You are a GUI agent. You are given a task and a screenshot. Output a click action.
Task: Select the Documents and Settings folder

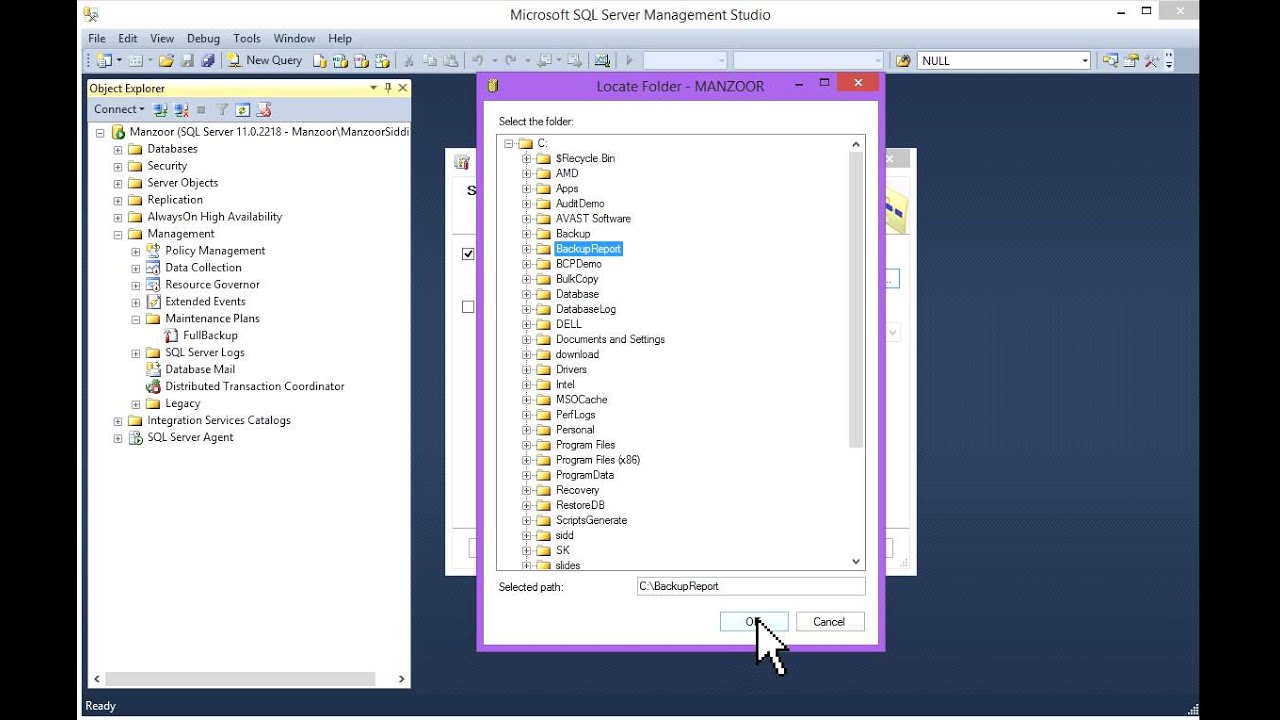[x=610, y=339]
